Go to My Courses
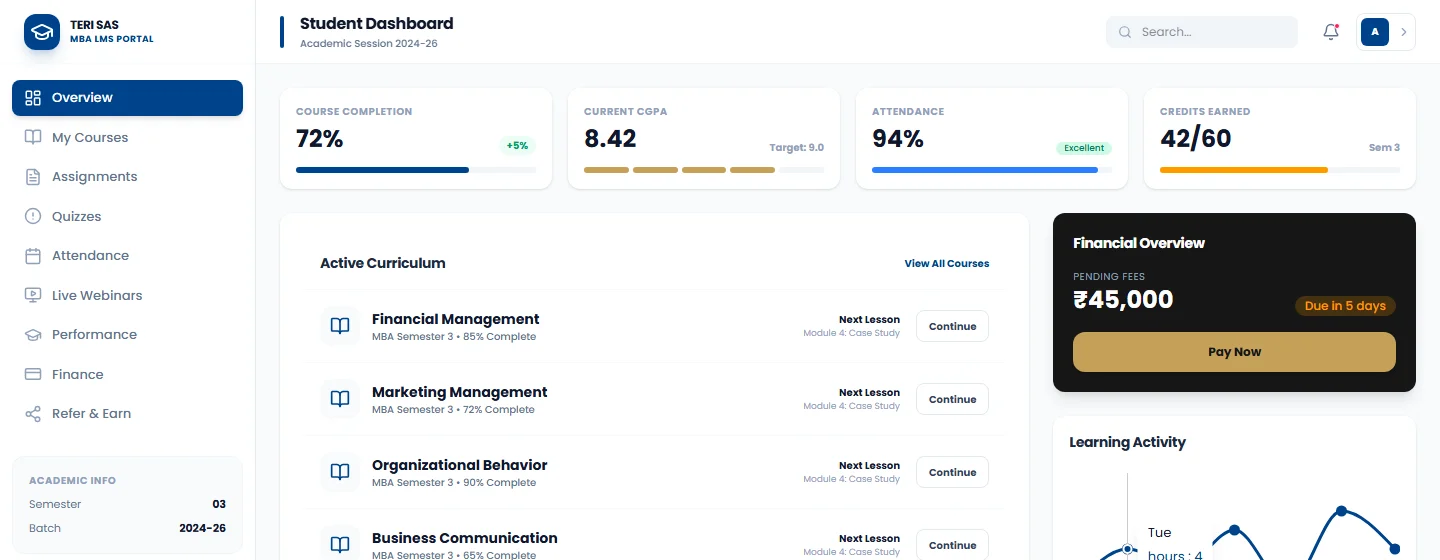This screenshot has width=1440, height=560. pos(127,137)
